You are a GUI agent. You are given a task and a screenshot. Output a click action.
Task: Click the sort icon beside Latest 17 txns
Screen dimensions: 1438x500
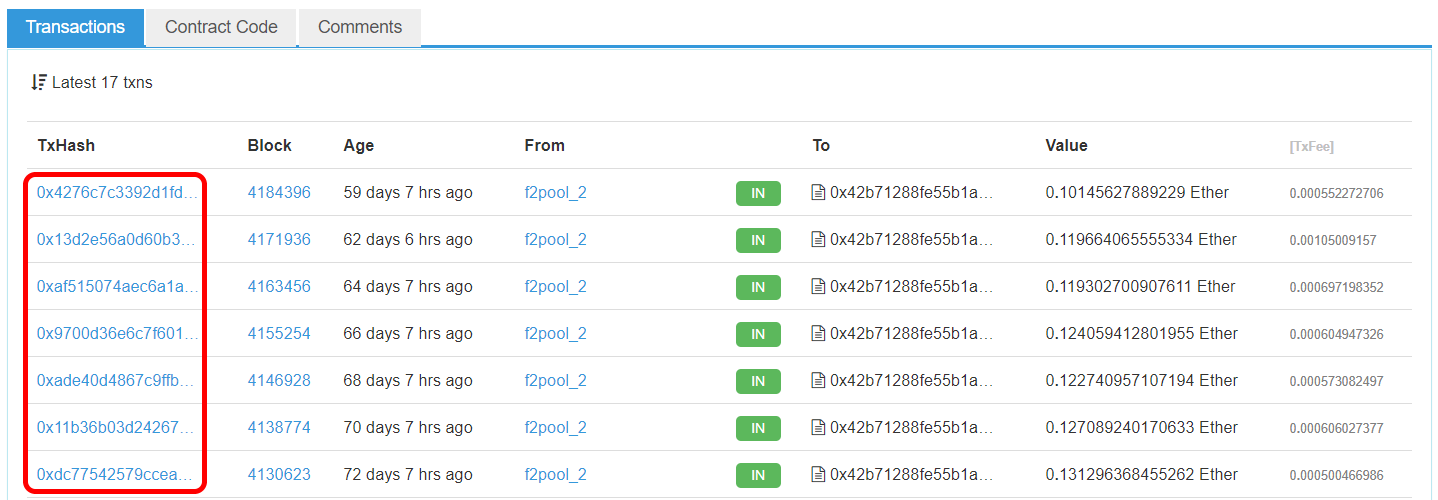click(39, 82)
